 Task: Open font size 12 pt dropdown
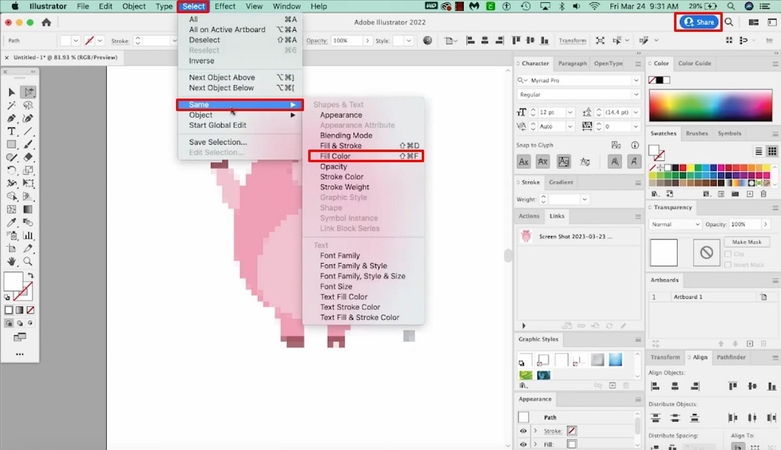[x=570, y=113]
